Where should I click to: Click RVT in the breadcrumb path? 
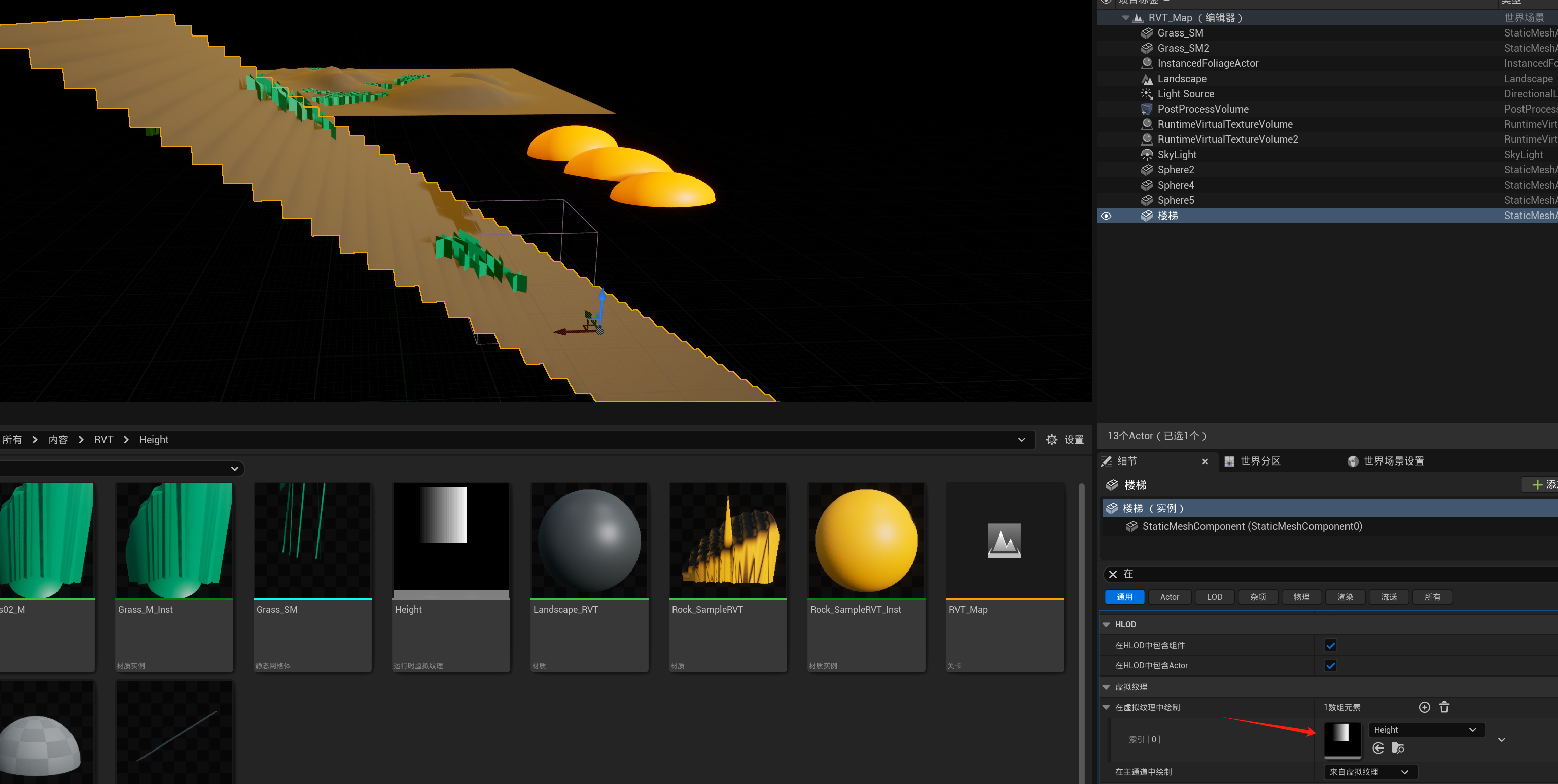coord(103,440)
